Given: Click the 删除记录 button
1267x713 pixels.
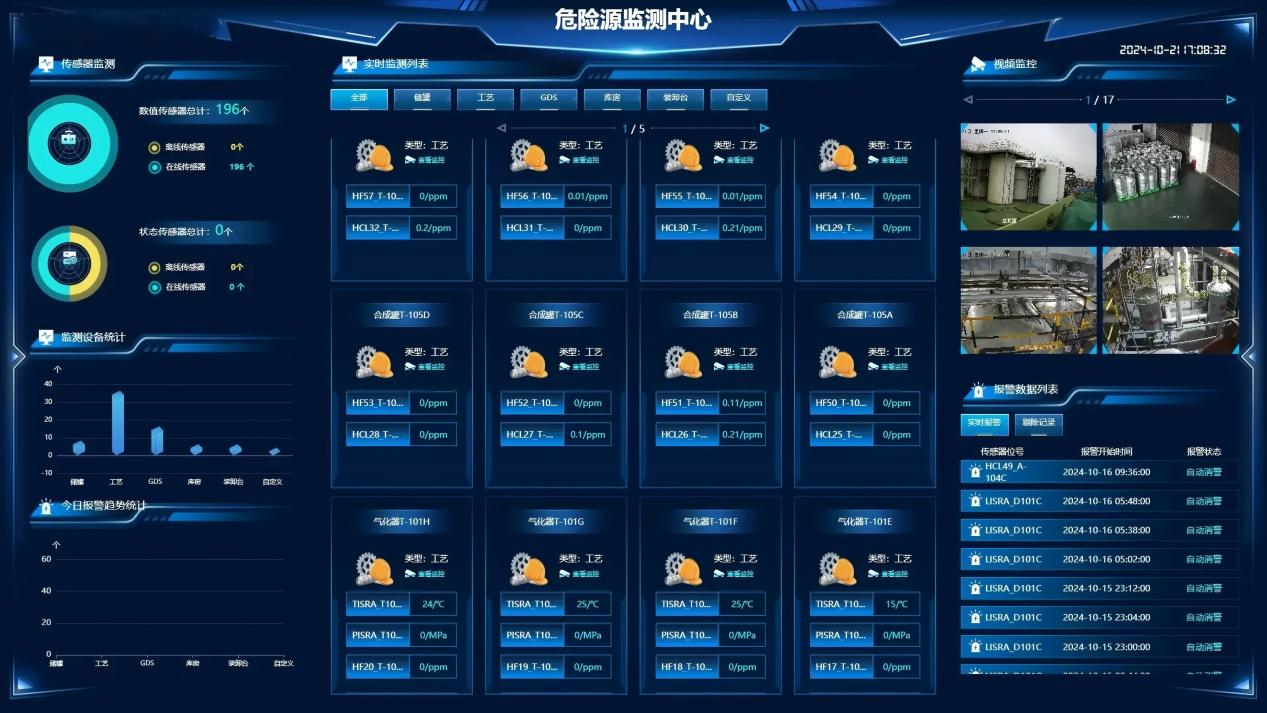Looking at the screenshot, I should (x=1039, y=423).
